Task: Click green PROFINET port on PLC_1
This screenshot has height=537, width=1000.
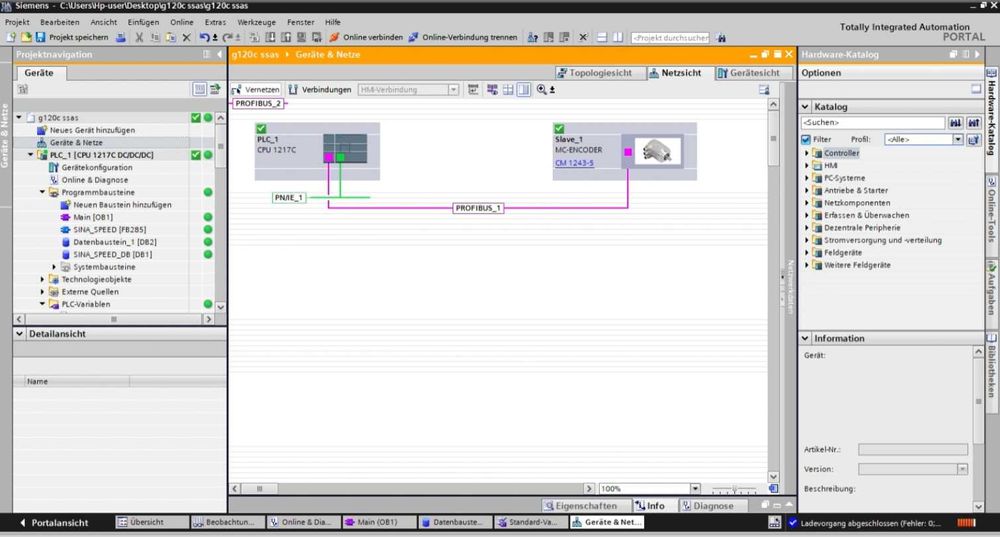Action: click(341, 157)
